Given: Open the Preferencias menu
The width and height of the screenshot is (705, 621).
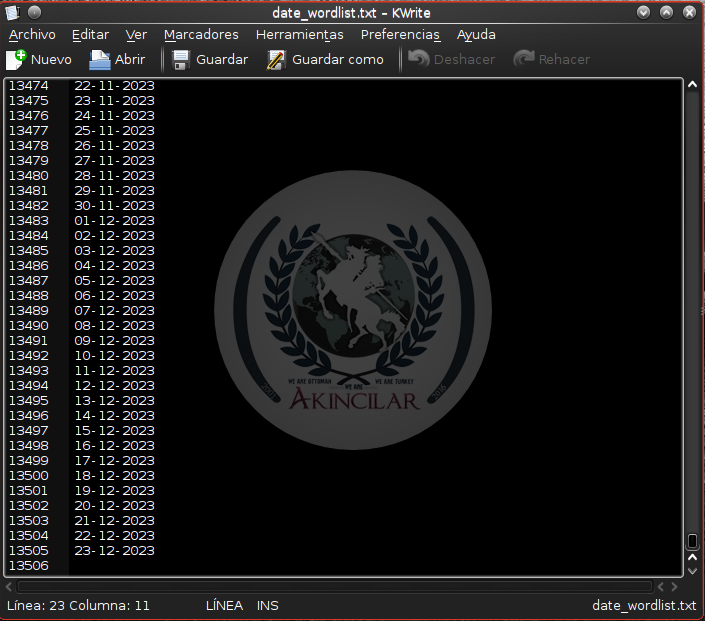Looking at the screenshot, I should pyautogui.click(x=400, y=35).
